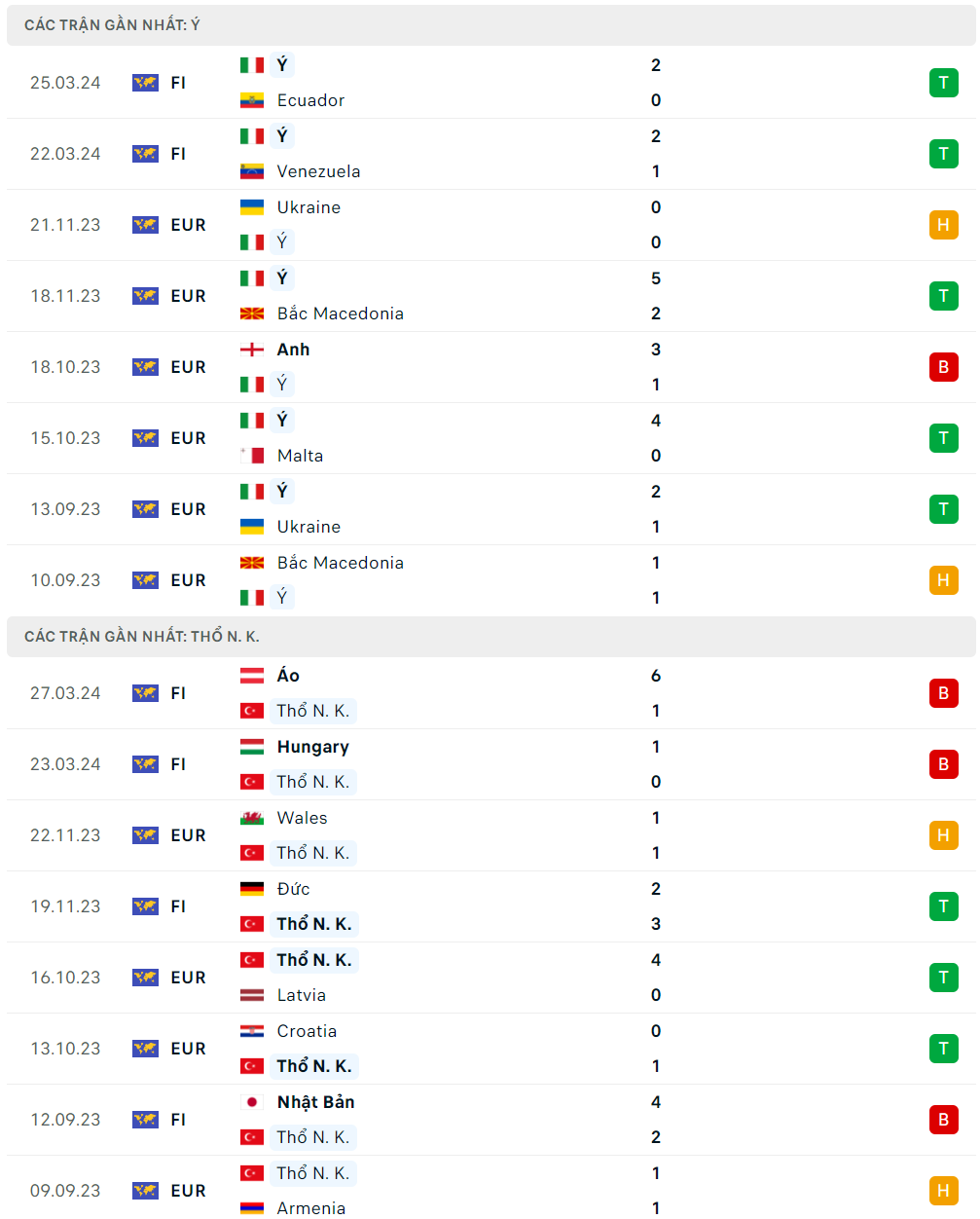The image size is (980, 1219).
Task: Open the Hungary team link
Action: (x=312, y=747)
